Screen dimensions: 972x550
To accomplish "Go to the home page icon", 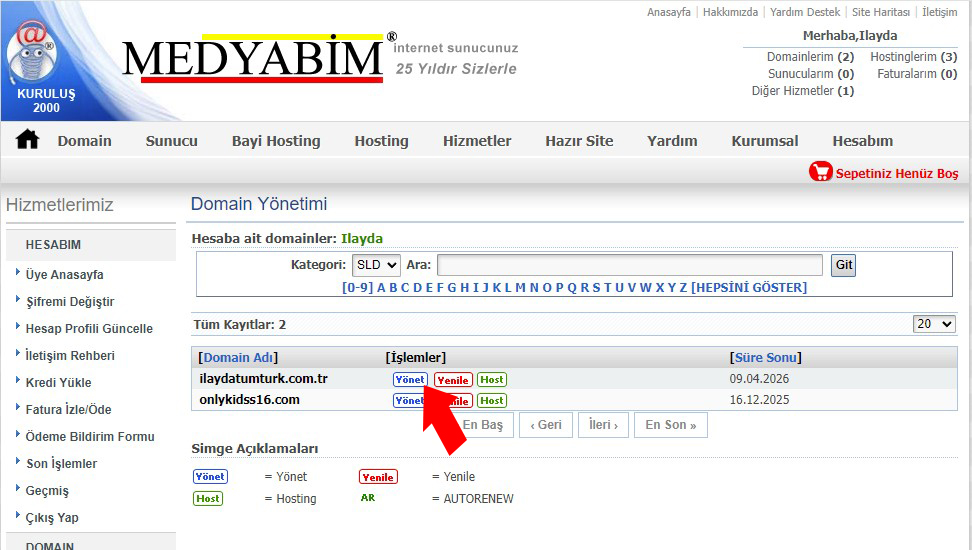I will [27, 140].
